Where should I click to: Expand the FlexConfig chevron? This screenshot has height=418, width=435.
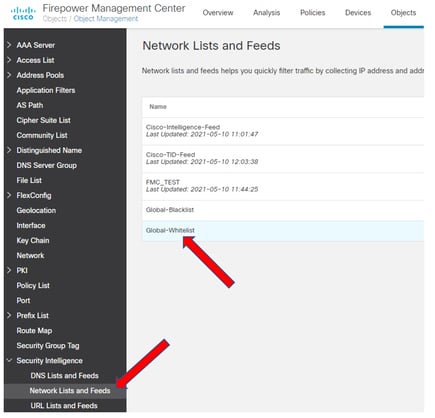tap(9, 195)
